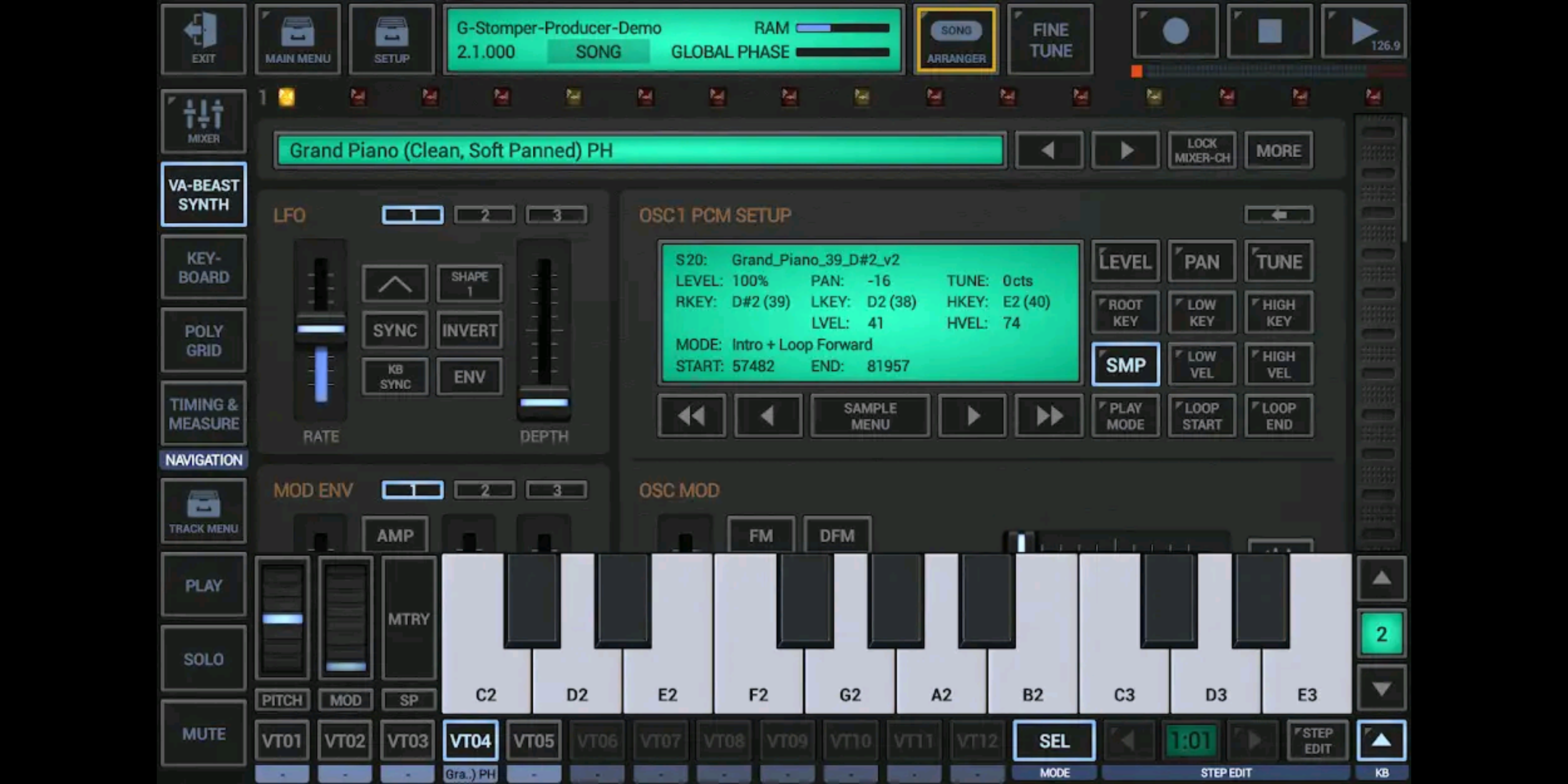Select track VT01
Viewport: 1568px width, 784px height.
[282, 740]
